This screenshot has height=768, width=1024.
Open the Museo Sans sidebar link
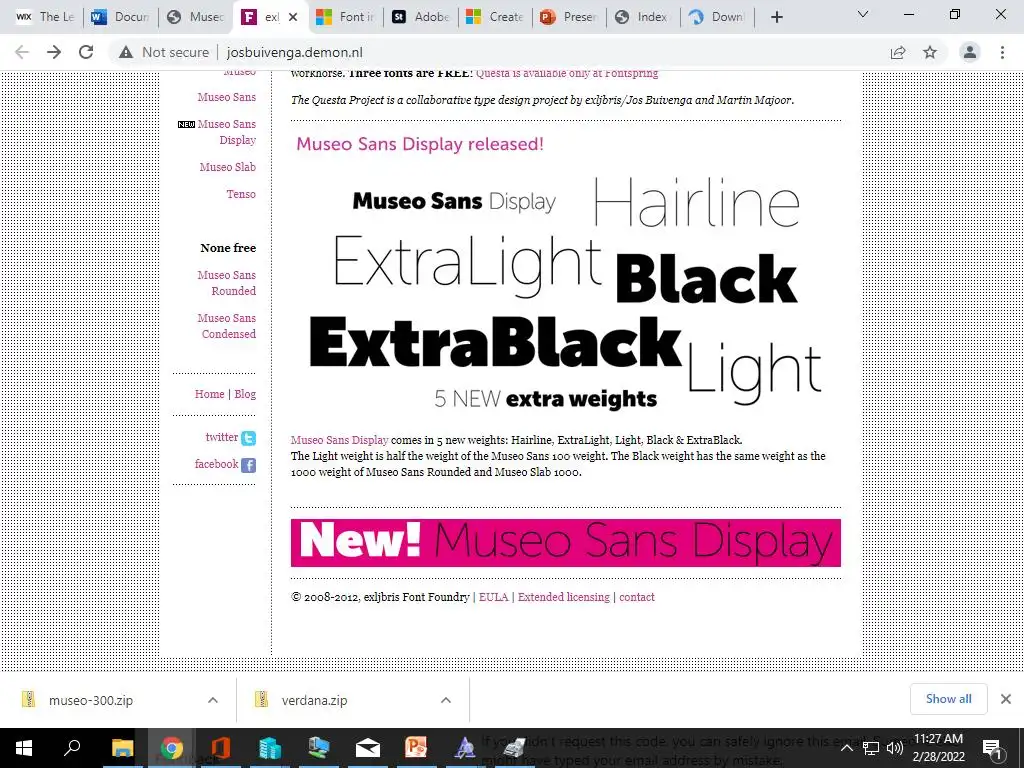point(227,97)
